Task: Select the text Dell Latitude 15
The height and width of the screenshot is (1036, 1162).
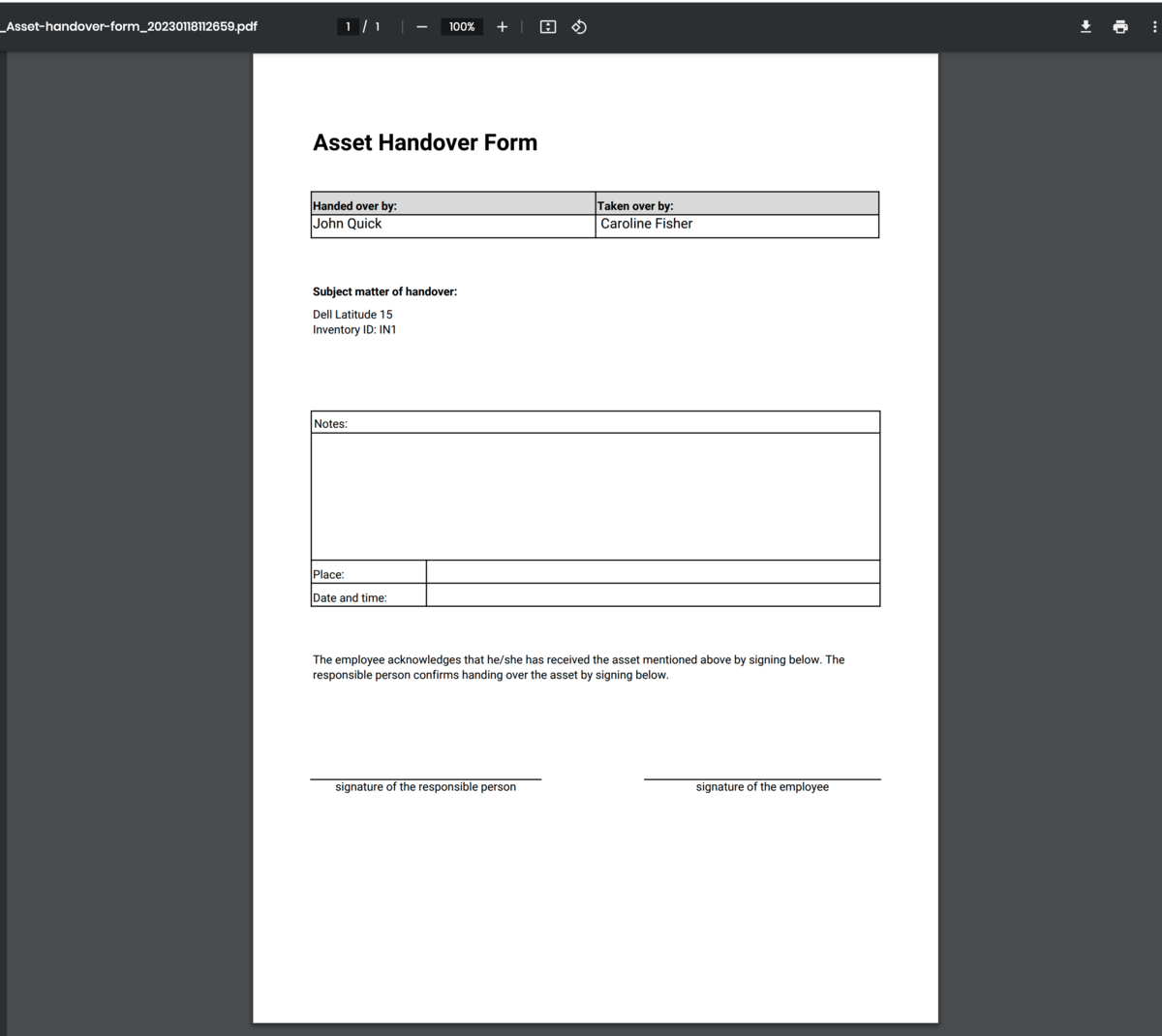Action: coord(352,314)
